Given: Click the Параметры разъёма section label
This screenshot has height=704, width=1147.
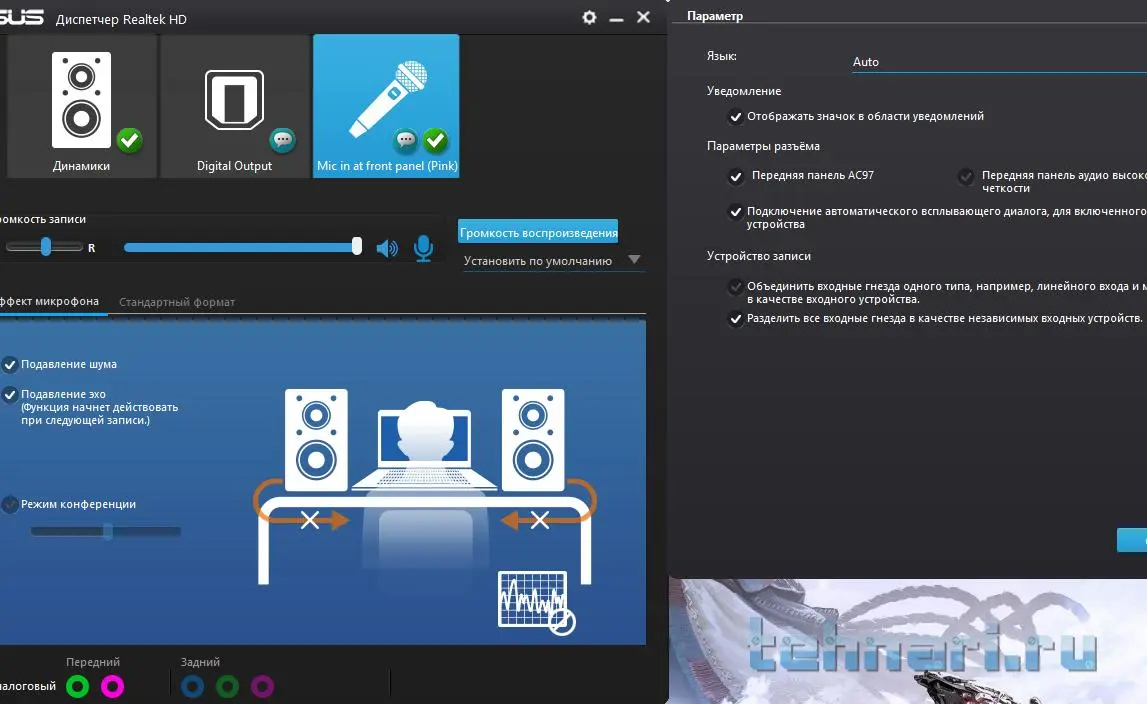Looking at the screenshot, I should coord(763,146).
